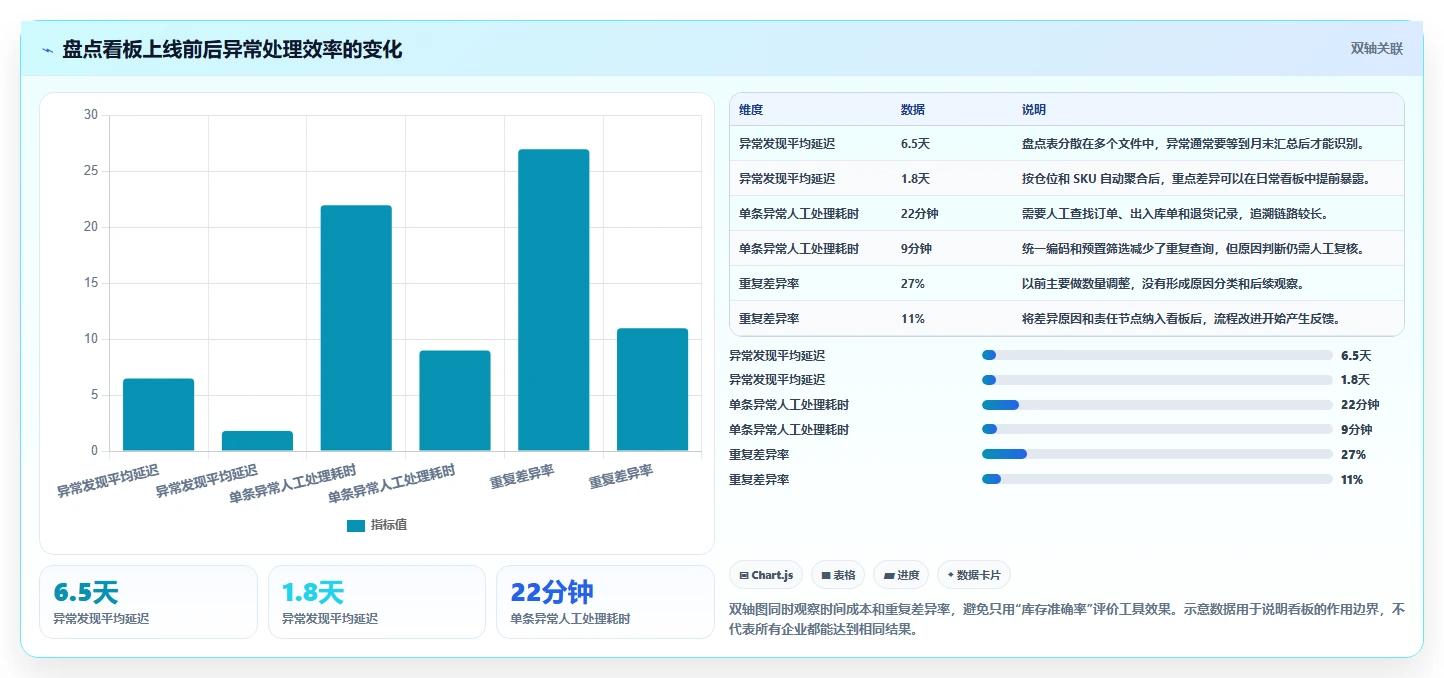The image size is (1444, 678).
Task: Click the 维度 table column header
Action: 751,110
